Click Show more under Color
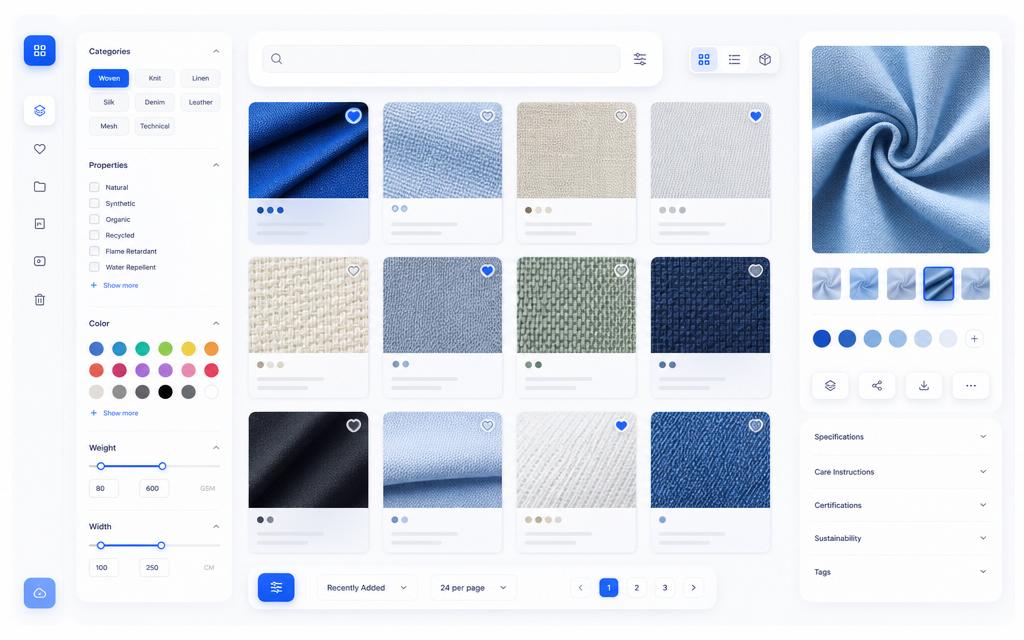This screenshot has width=1024, height=640. 114,413
